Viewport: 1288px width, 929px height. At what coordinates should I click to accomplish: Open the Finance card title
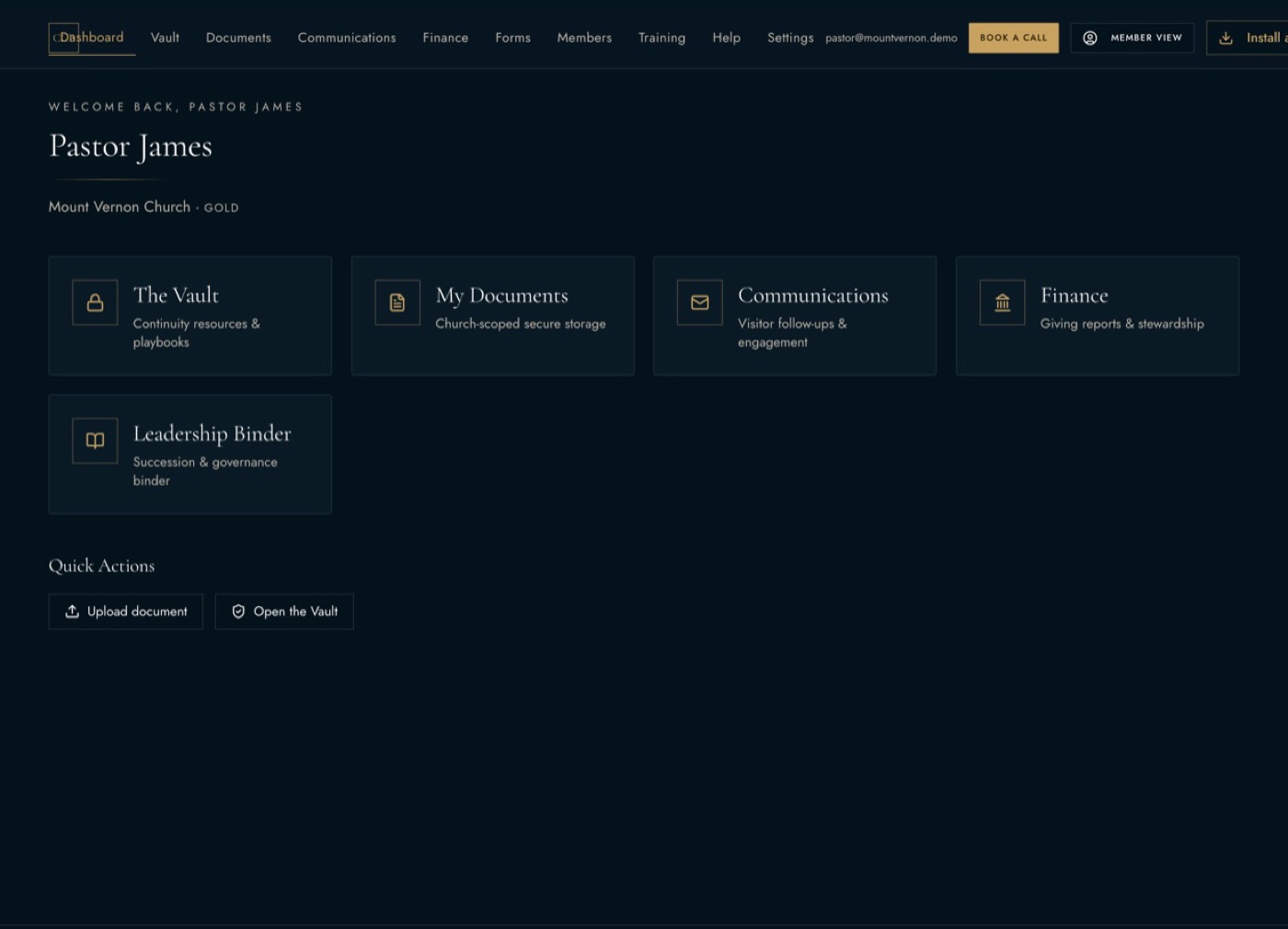click(x=1075, y=295)
